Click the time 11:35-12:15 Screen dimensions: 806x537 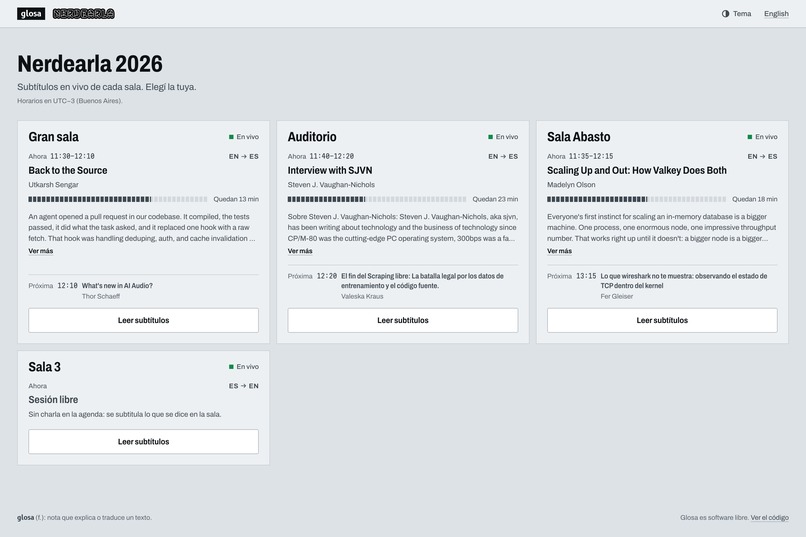[x=591, y=156]
